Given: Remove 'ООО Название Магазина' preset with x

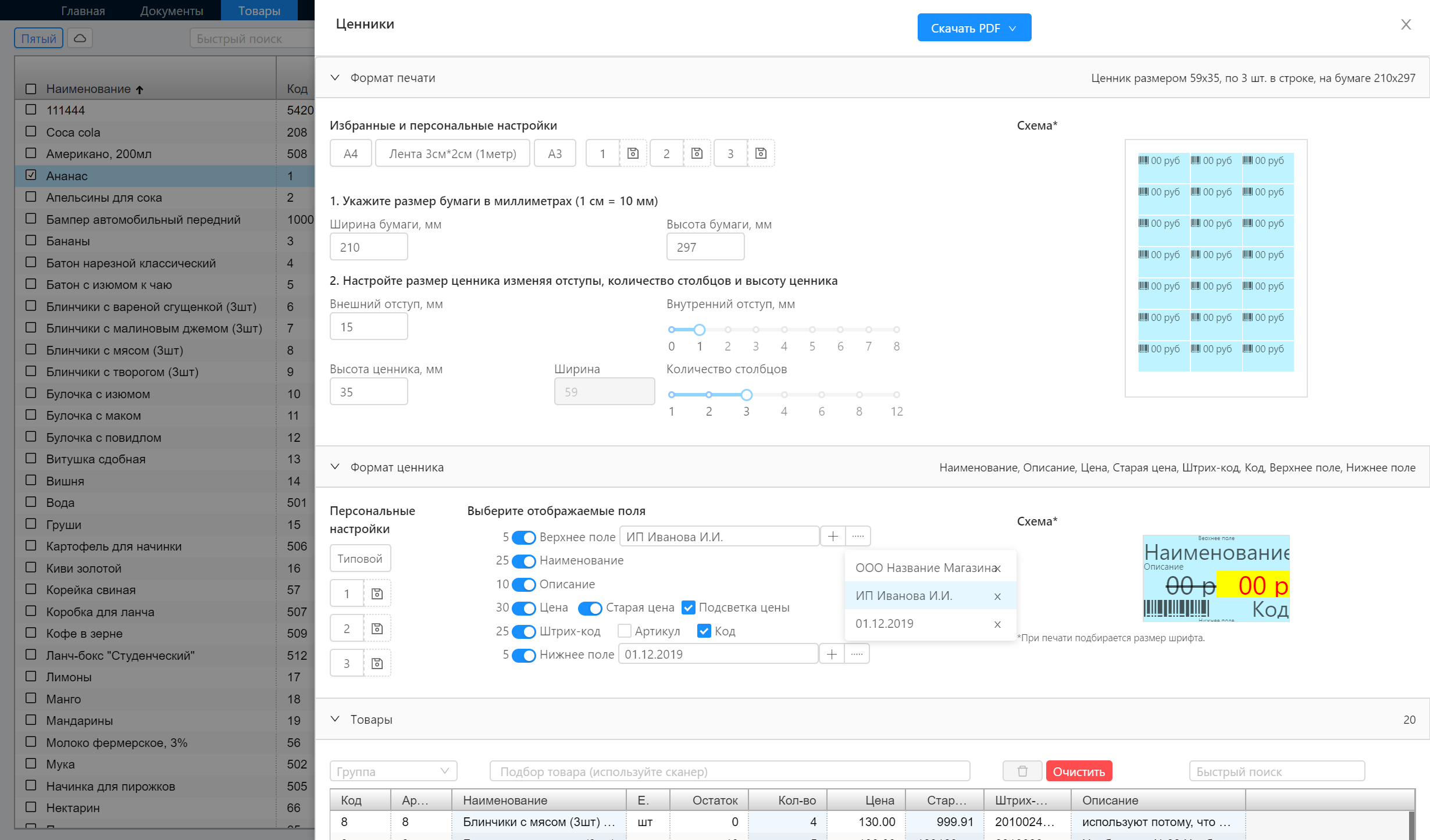Looking at the screenshot, I should [998, 569].
